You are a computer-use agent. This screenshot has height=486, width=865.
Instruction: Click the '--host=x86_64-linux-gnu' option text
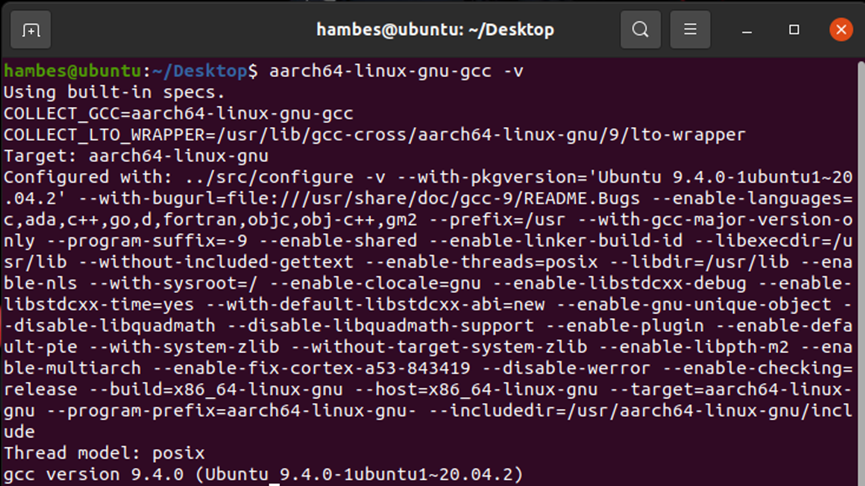pyautogui.click(x=492, y=390)
